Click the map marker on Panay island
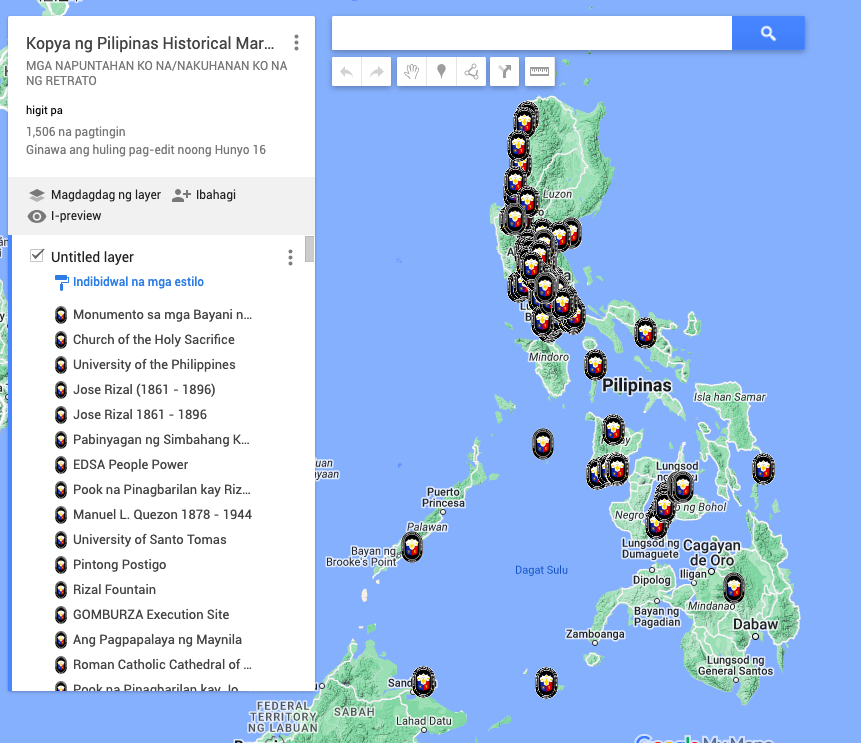 [x=613, y=429]
